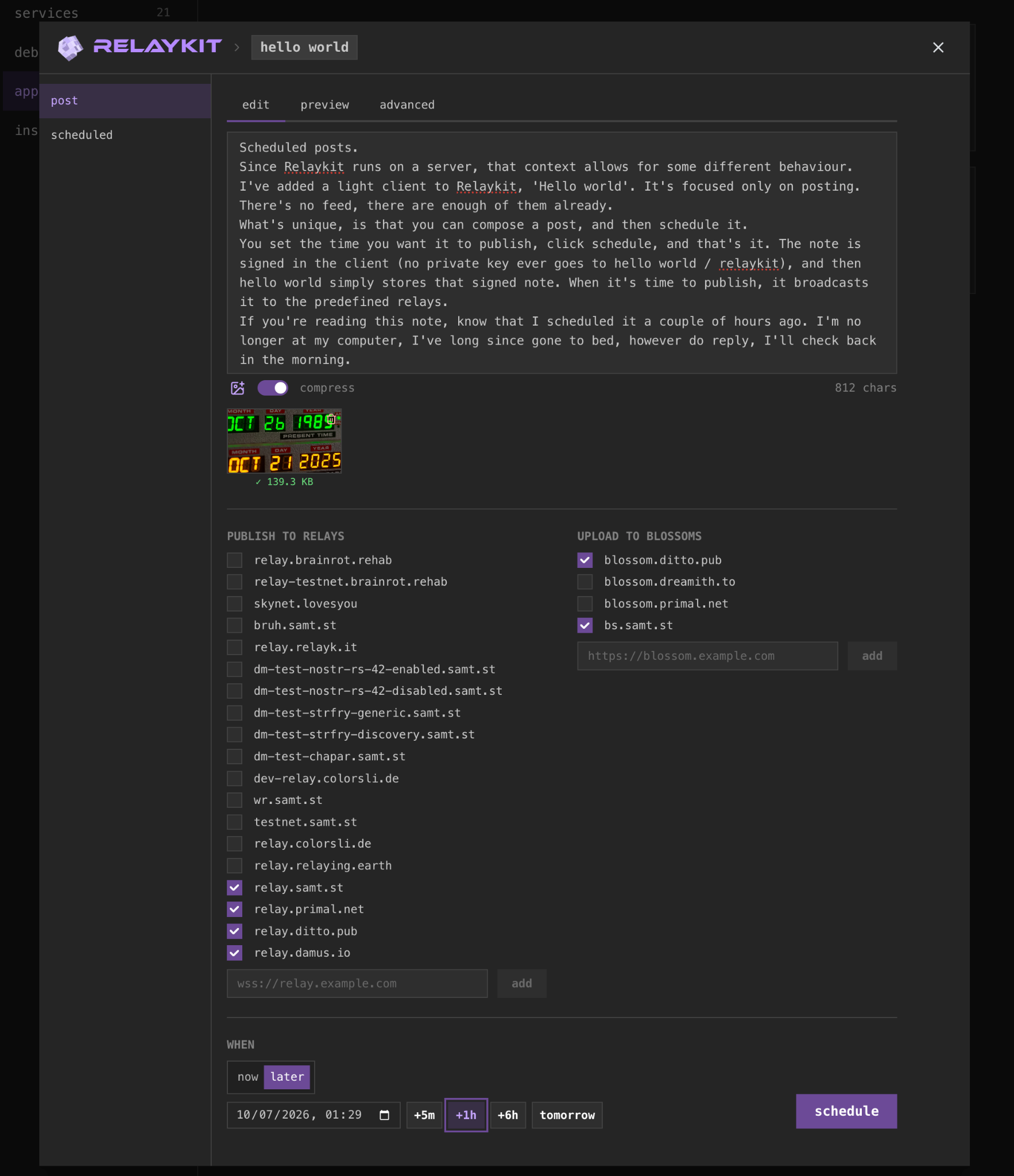Switch to the advanced tab

pos(407,105)
